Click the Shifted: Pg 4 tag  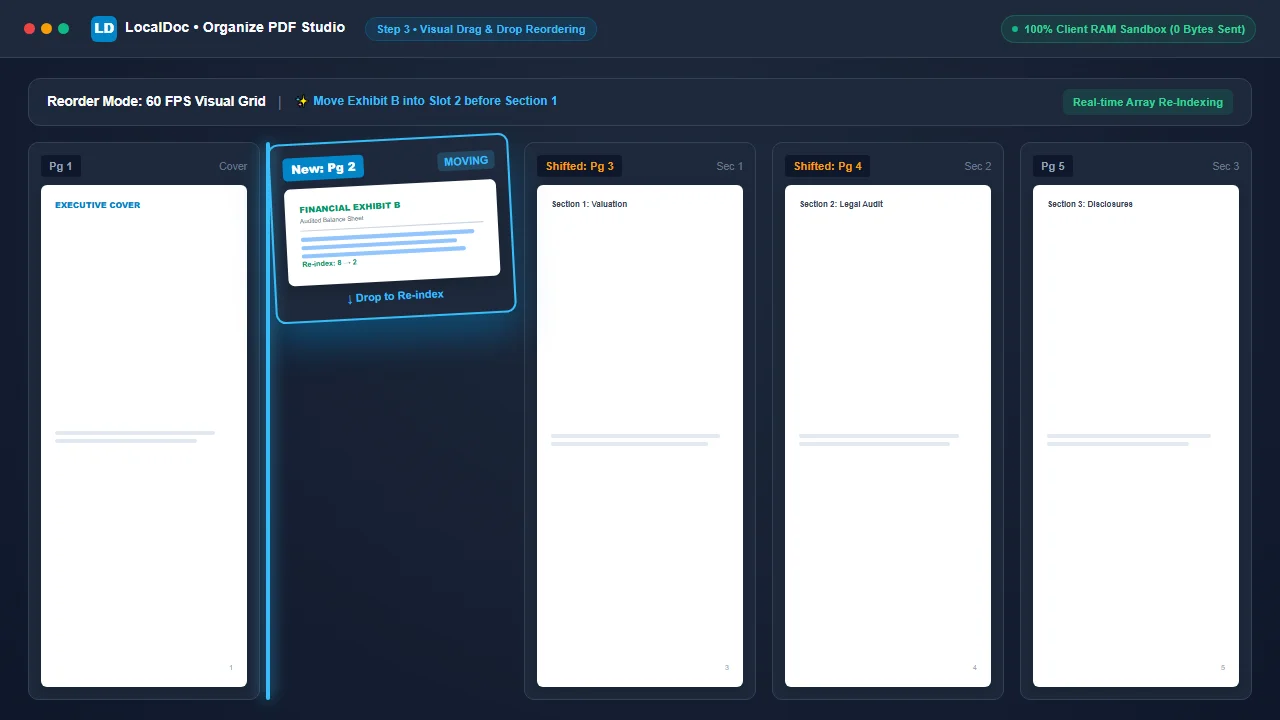coord(828,166)
